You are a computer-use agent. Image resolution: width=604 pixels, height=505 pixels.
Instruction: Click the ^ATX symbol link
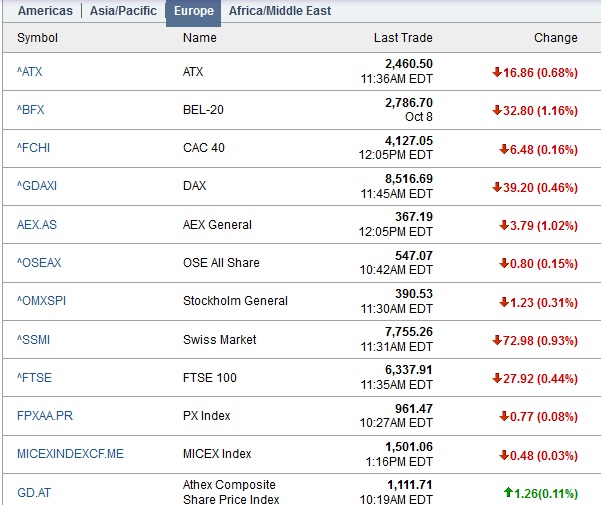(30, 72)
